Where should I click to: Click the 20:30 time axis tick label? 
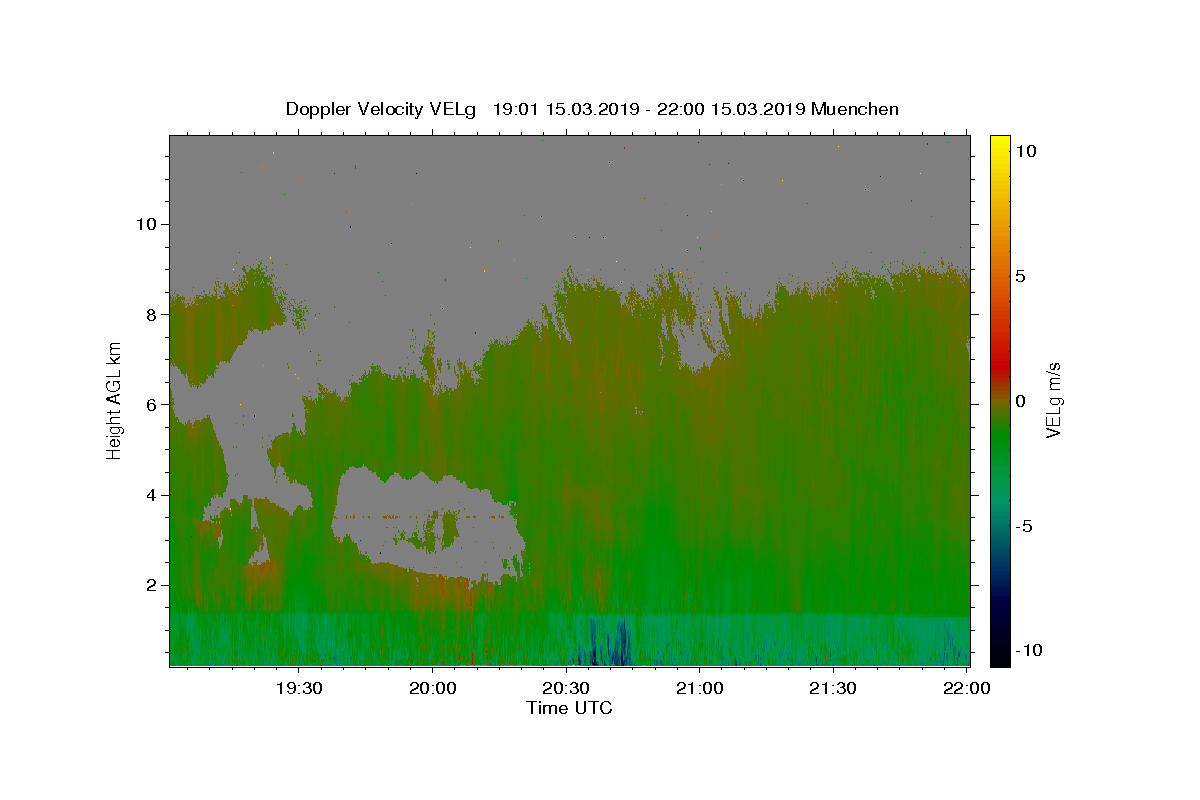566,688
